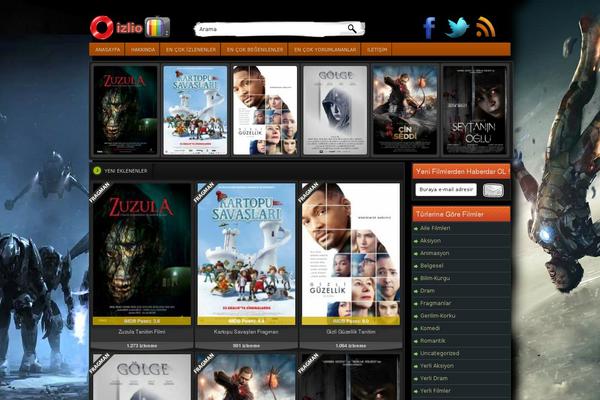The height and width of the screenshot is (400, 600).
Task: Click the Zuzula Tanıtım Filmi title link
Action: point(142,332)
